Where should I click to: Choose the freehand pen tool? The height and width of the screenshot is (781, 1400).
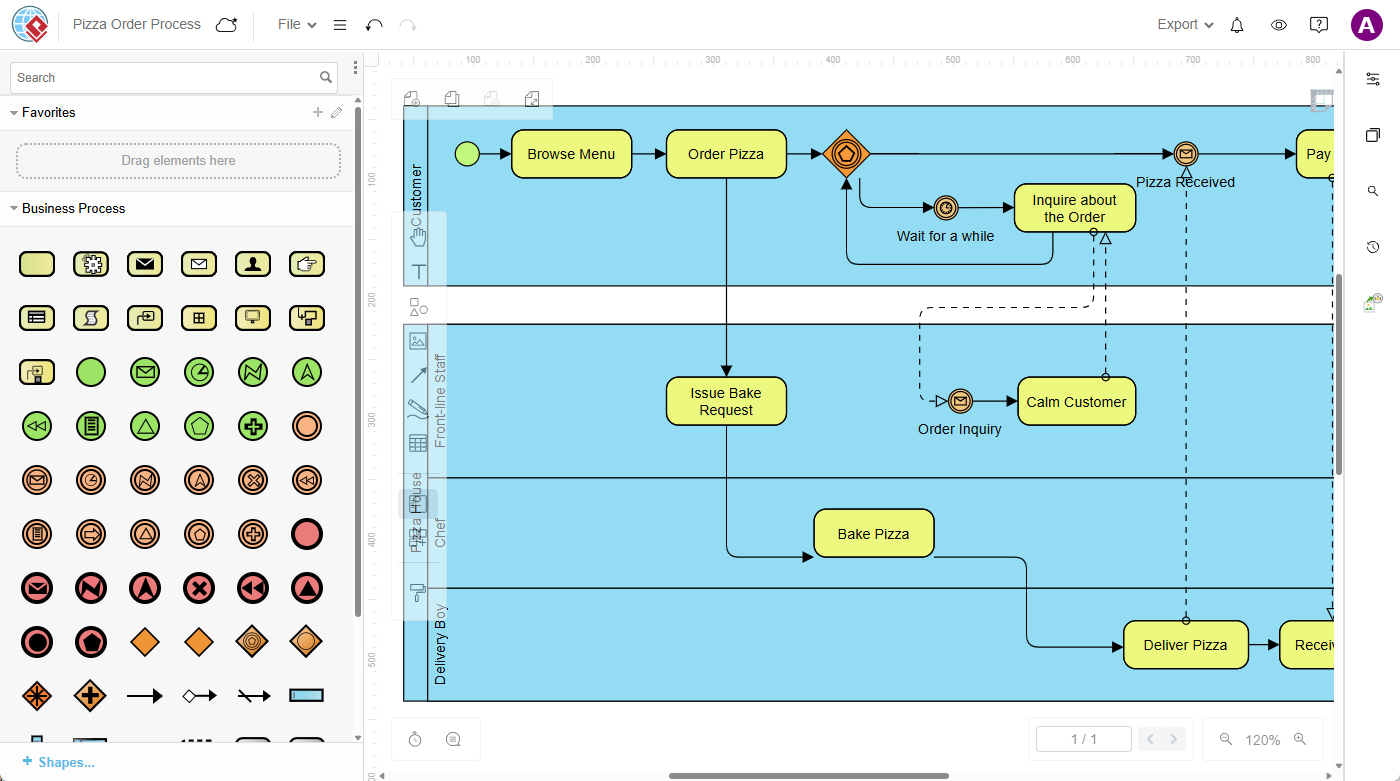(418, 409)
